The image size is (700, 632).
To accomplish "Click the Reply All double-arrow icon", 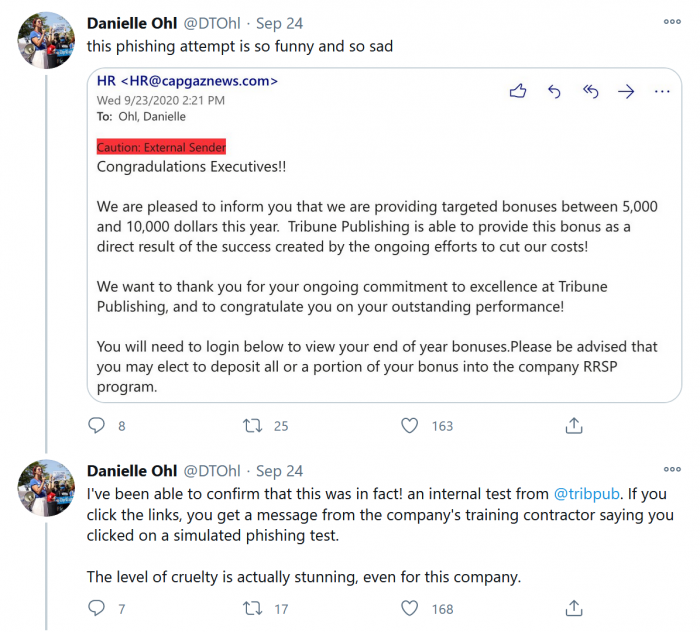I will [591, 92].
